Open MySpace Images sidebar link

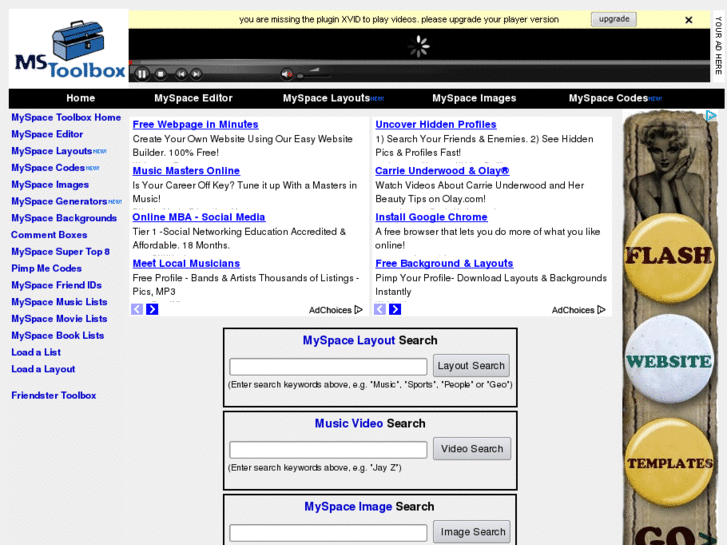click(50, 185)
